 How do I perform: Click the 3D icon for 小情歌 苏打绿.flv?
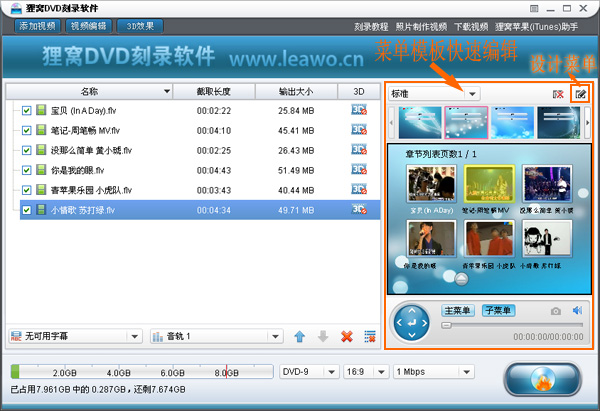coord(359,210)
